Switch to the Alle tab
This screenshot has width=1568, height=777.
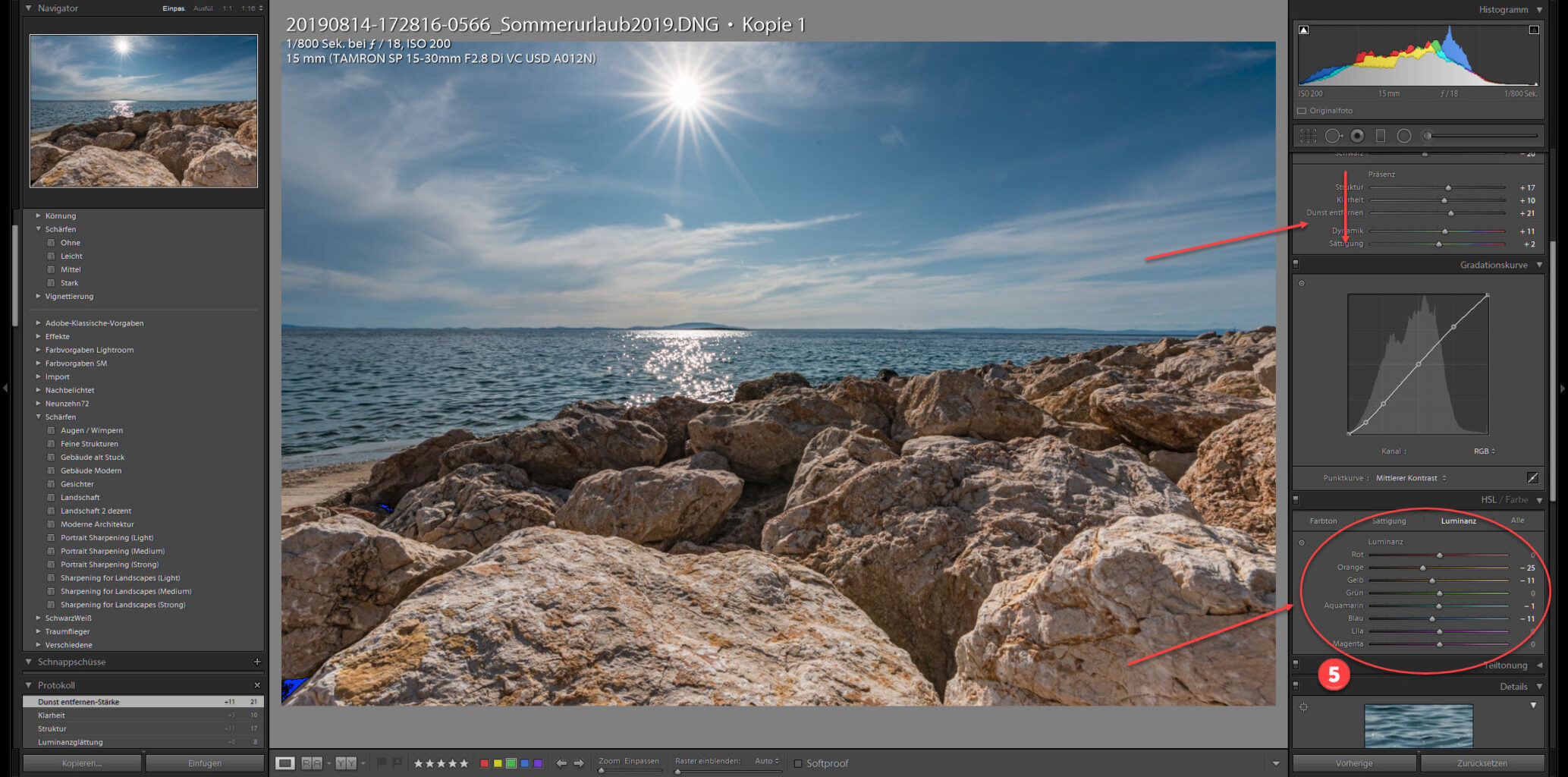click(1517, 521)
